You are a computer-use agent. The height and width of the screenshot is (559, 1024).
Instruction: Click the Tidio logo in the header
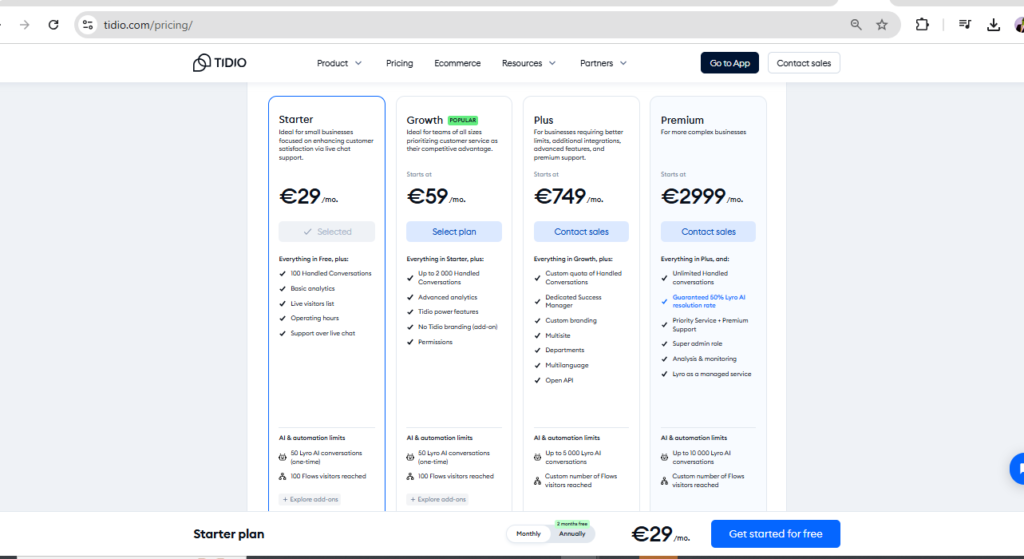click(x=219, y=63)
